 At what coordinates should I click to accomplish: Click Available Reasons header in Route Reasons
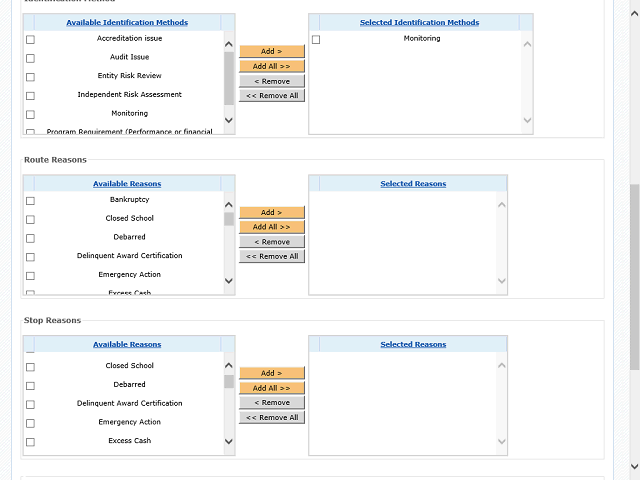coord(127,184)
